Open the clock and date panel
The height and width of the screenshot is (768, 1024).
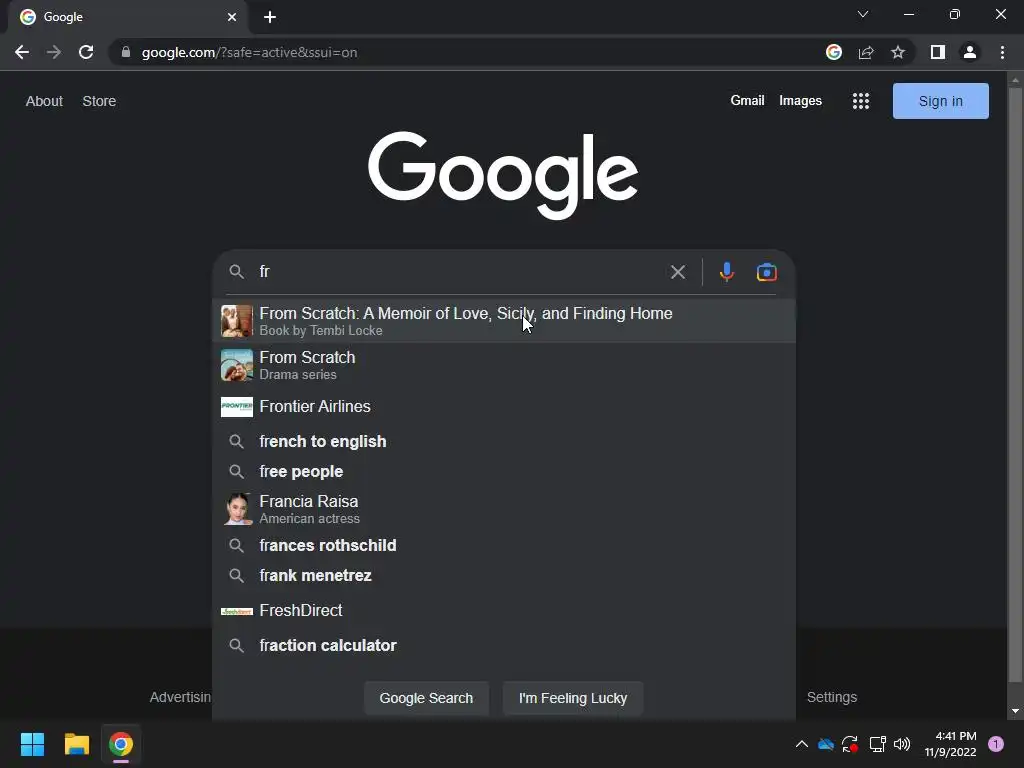tap(950, 744)
